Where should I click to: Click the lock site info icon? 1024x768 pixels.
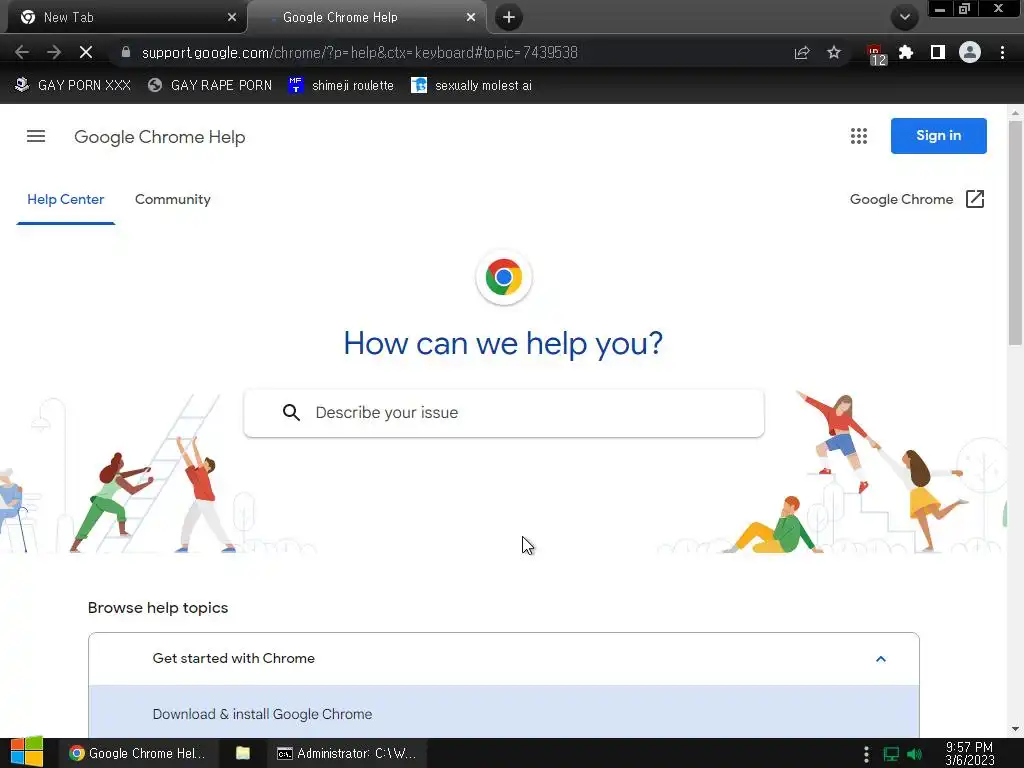[x=126, y=52]
